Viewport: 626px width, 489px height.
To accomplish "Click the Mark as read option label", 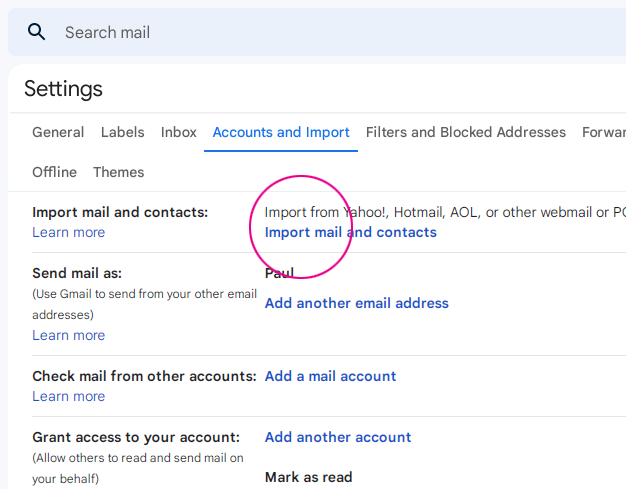I will click(309, 477).
